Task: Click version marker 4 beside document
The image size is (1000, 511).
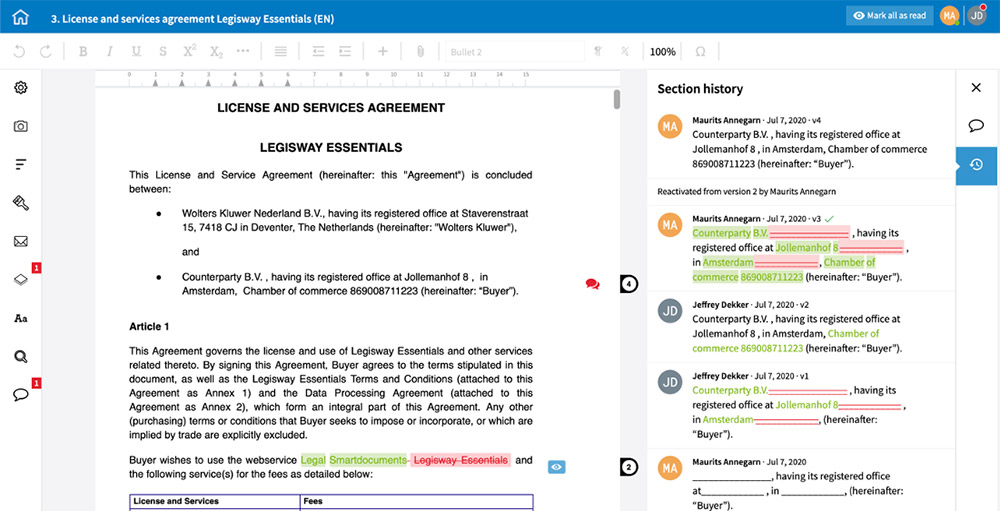Action: [629, 283]
